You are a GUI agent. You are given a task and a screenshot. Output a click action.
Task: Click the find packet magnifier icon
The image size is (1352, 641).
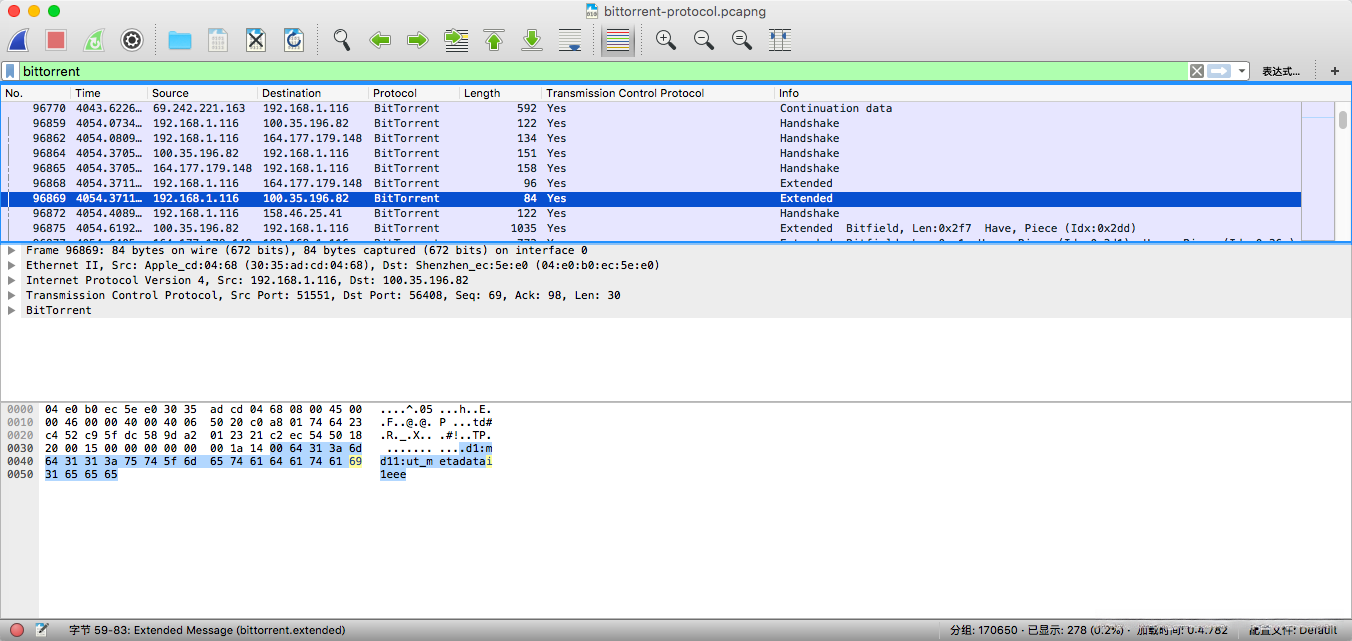(342, 40)
